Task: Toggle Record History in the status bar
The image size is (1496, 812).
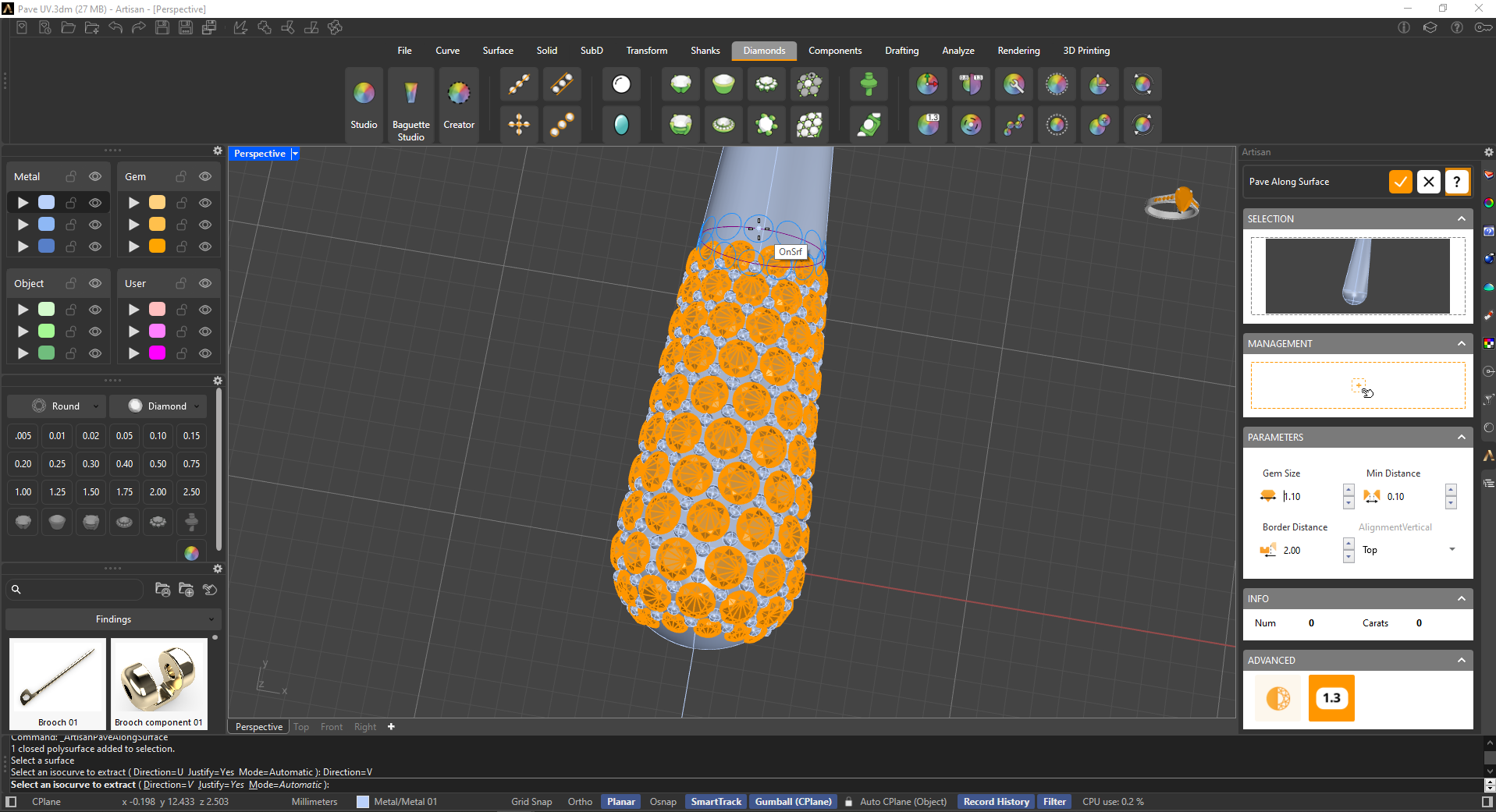Action: 996,802
